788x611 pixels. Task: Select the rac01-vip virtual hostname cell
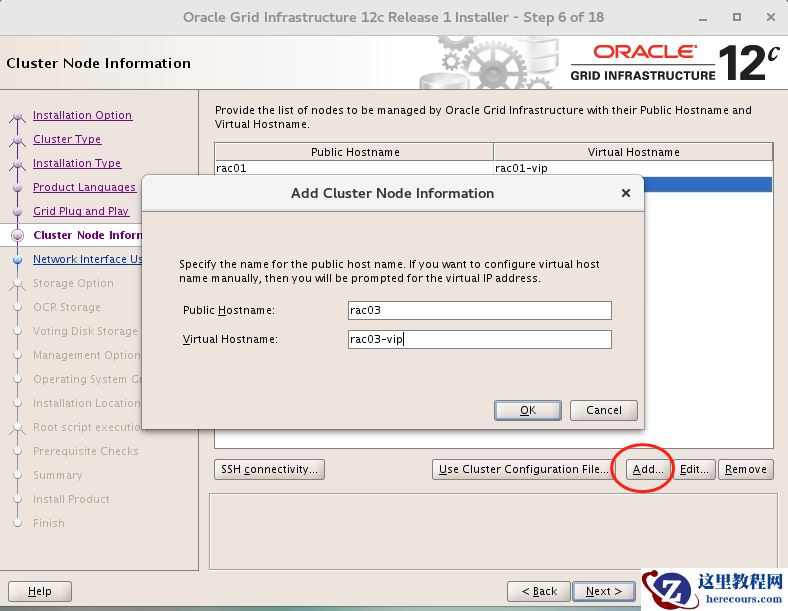click(633, 168)
